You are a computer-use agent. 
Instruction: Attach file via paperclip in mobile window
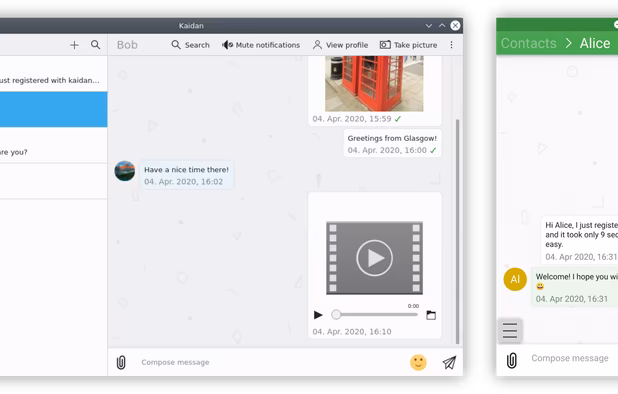[x=512, y=360]
